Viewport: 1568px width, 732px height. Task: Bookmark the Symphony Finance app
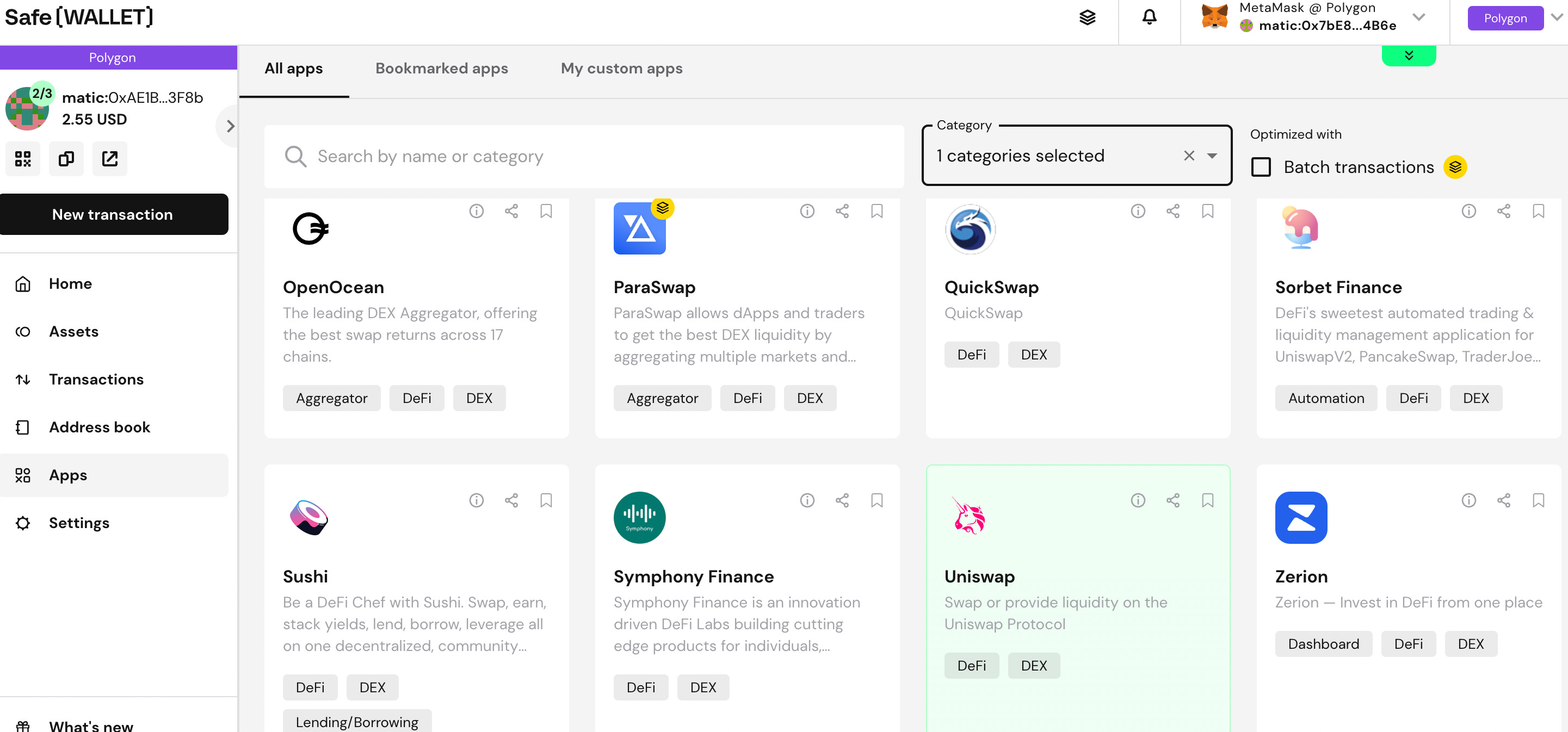click(x=876, y=500)
